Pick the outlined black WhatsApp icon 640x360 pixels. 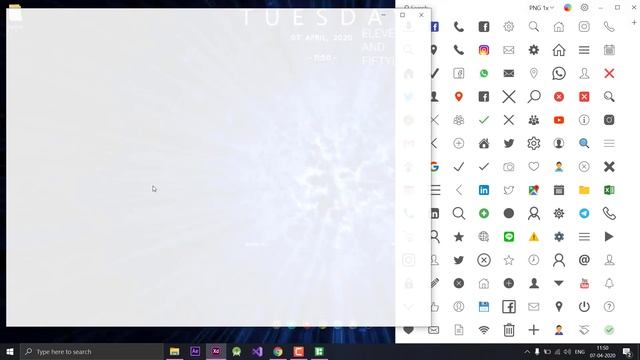point(559,73)
